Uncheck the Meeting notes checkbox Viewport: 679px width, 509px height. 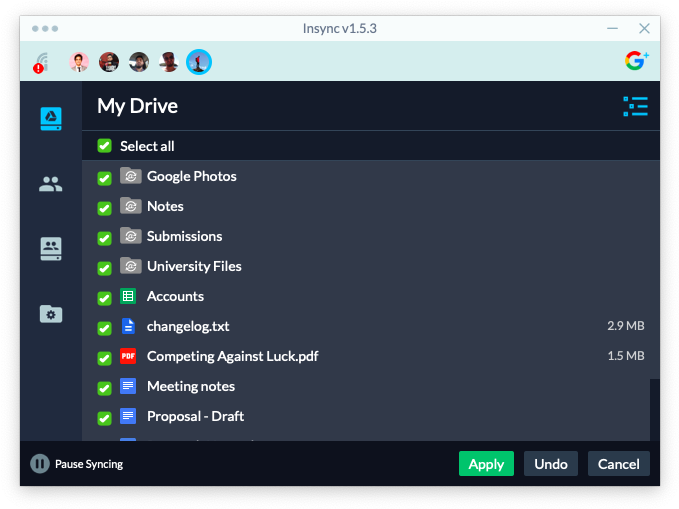(104, 388)
